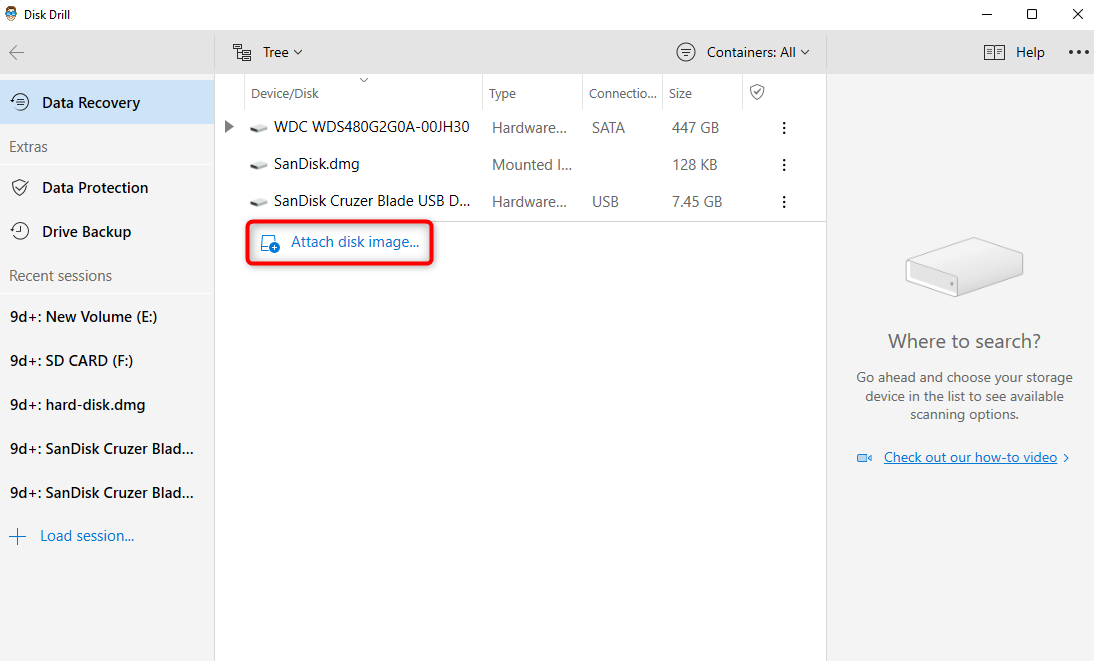The image size is (1094, 661).
Task: Open Containers: All filter dropdown
Action: pyautogui.click(x=758, y=52)
